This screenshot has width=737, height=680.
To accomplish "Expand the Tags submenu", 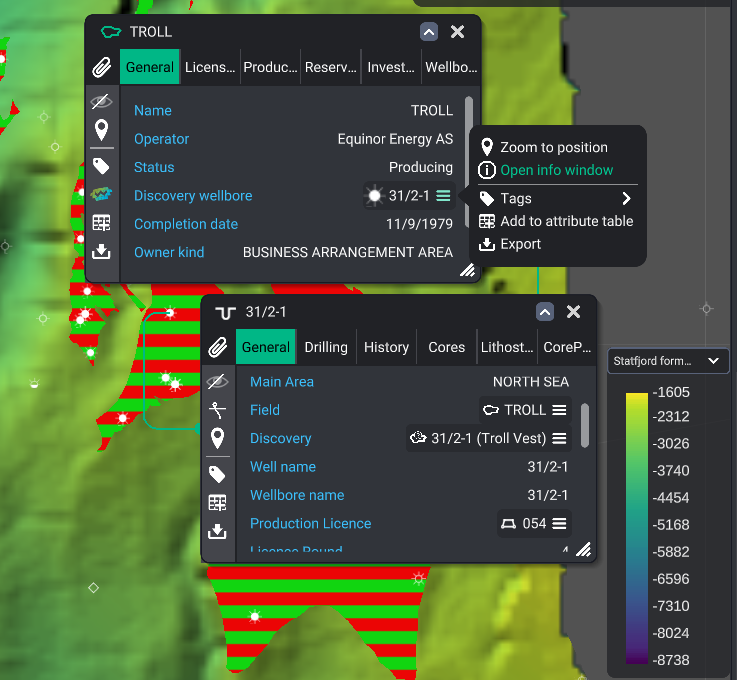I will 626,199.
